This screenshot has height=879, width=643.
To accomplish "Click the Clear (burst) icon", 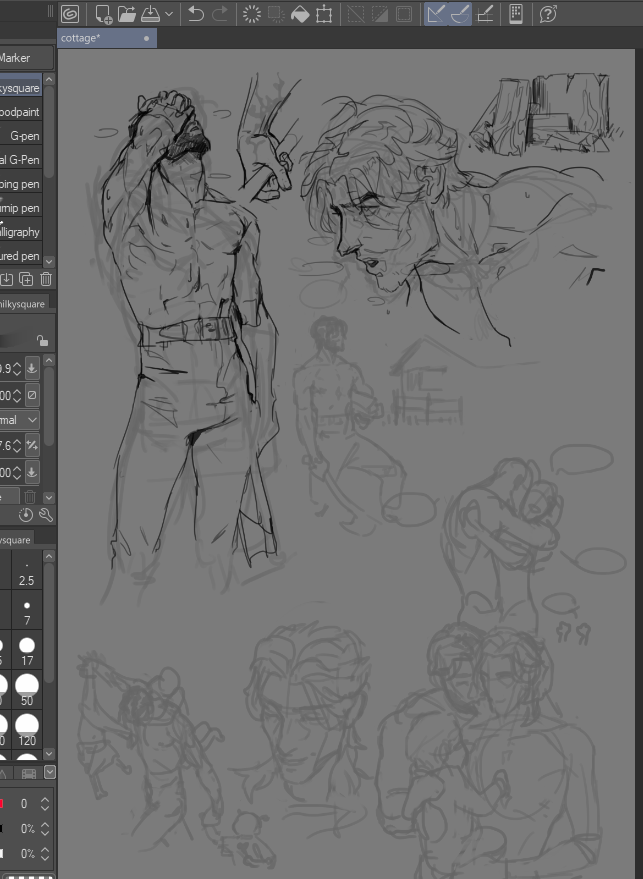I will coord(252,14).
